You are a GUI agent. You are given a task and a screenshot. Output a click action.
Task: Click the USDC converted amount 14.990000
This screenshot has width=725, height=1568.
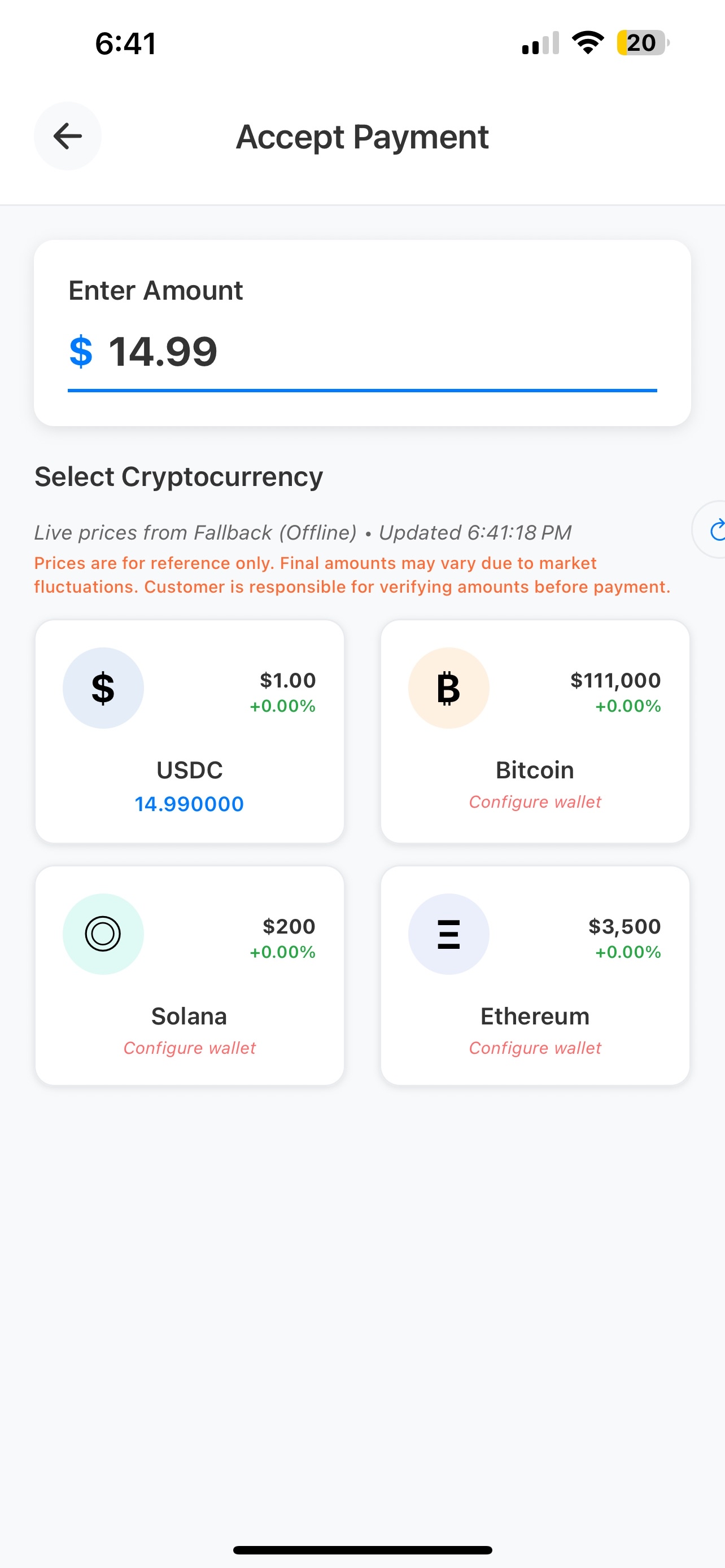pos(189,804)
